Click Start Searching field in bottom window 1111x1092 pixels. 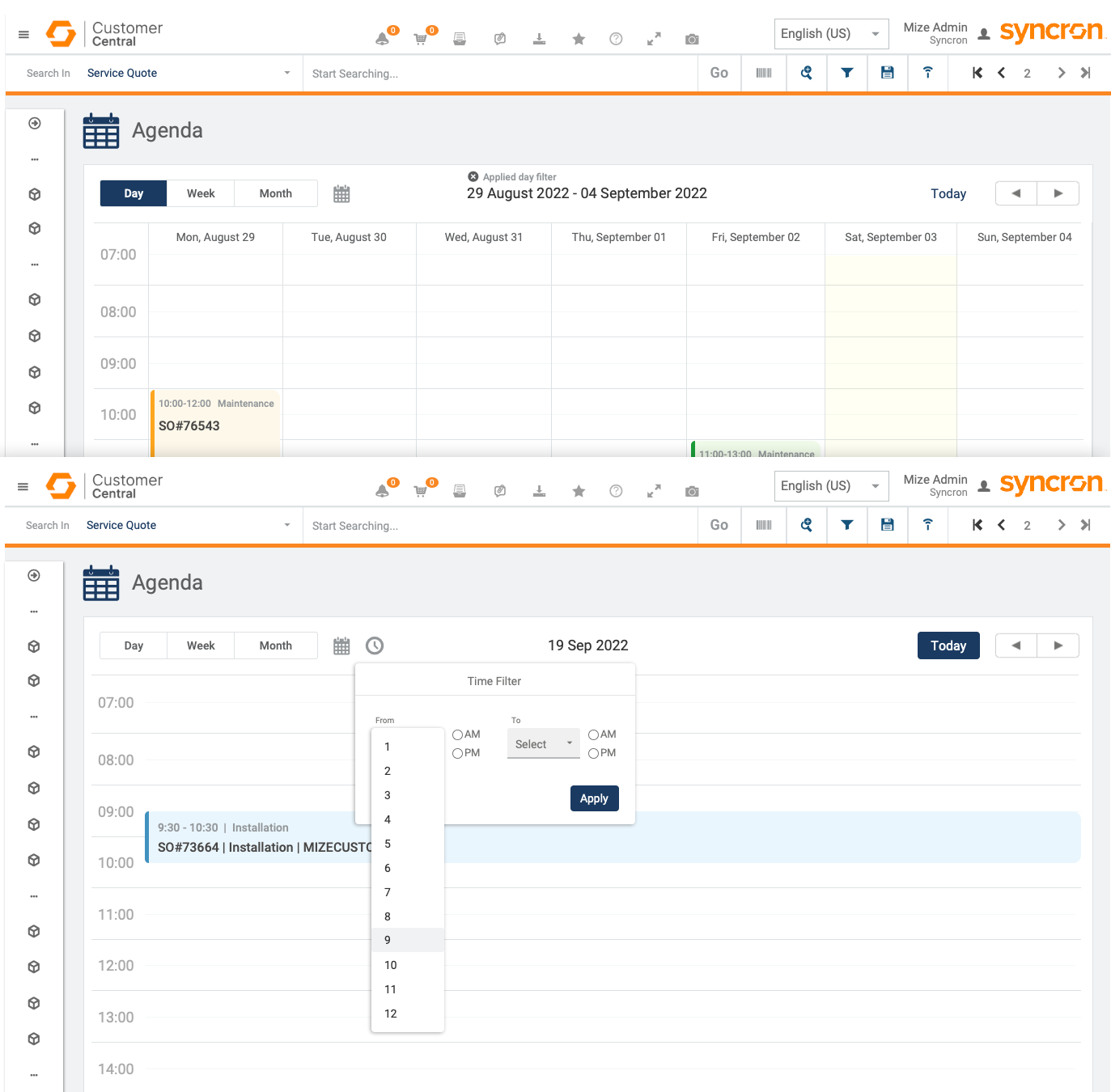(500, 526)
